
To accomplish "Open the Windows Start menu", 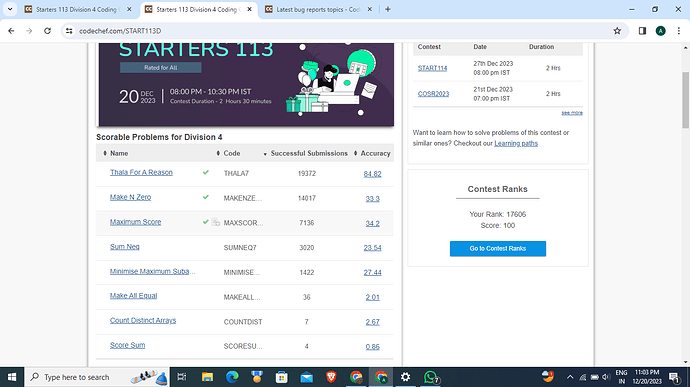I will click(12, 377).
